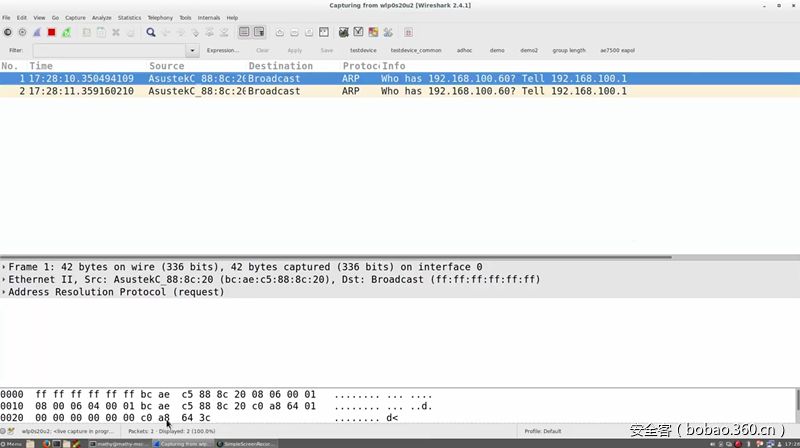Select packet 2 at 17:28:11.359160210
Screen dimensions: 800x448
[400, 91]
